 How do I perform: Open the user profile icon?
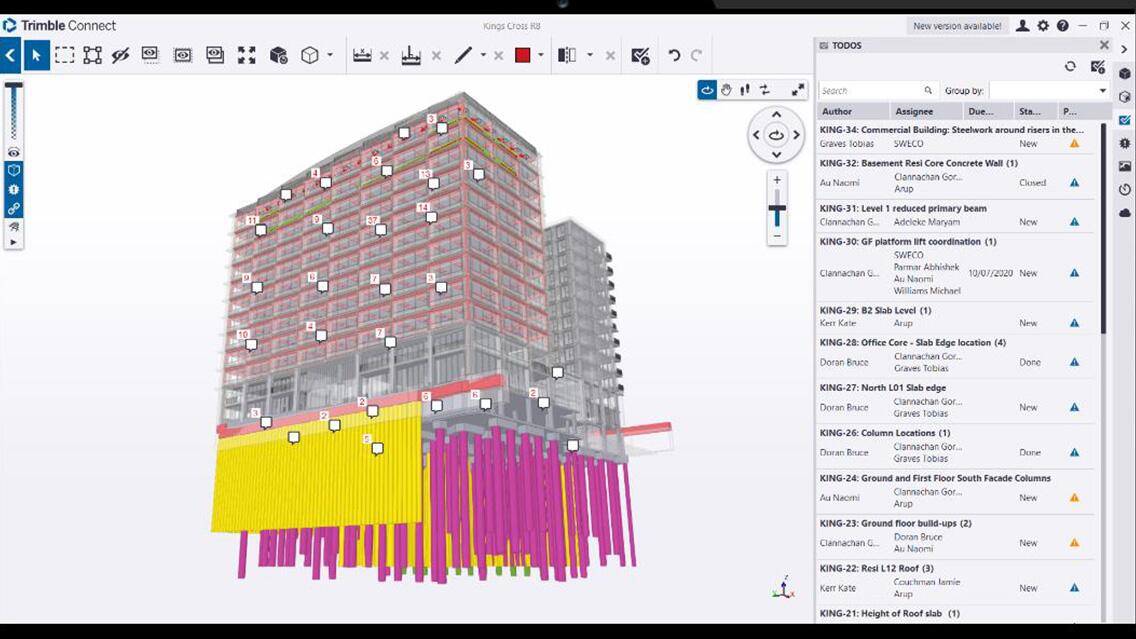1022,25
